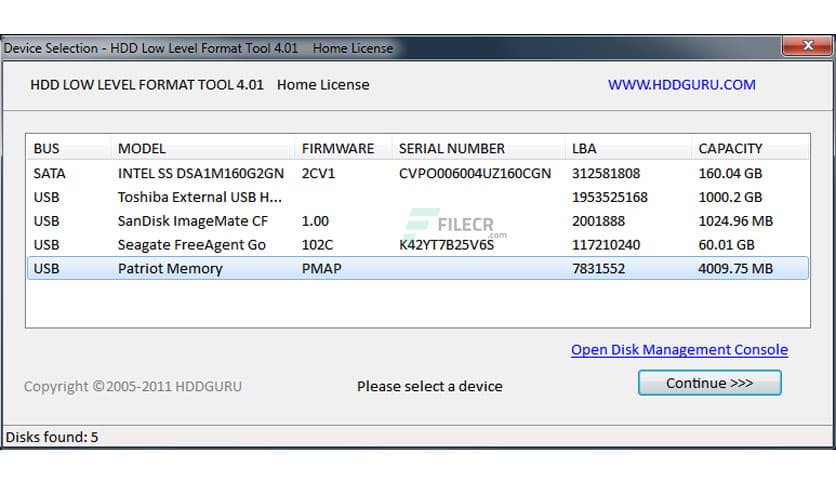Image resolution: width=836 pixels, height=484 pixels.
Task: Click capacity 1024.96 MB
Action: click(x=736, y=221)
